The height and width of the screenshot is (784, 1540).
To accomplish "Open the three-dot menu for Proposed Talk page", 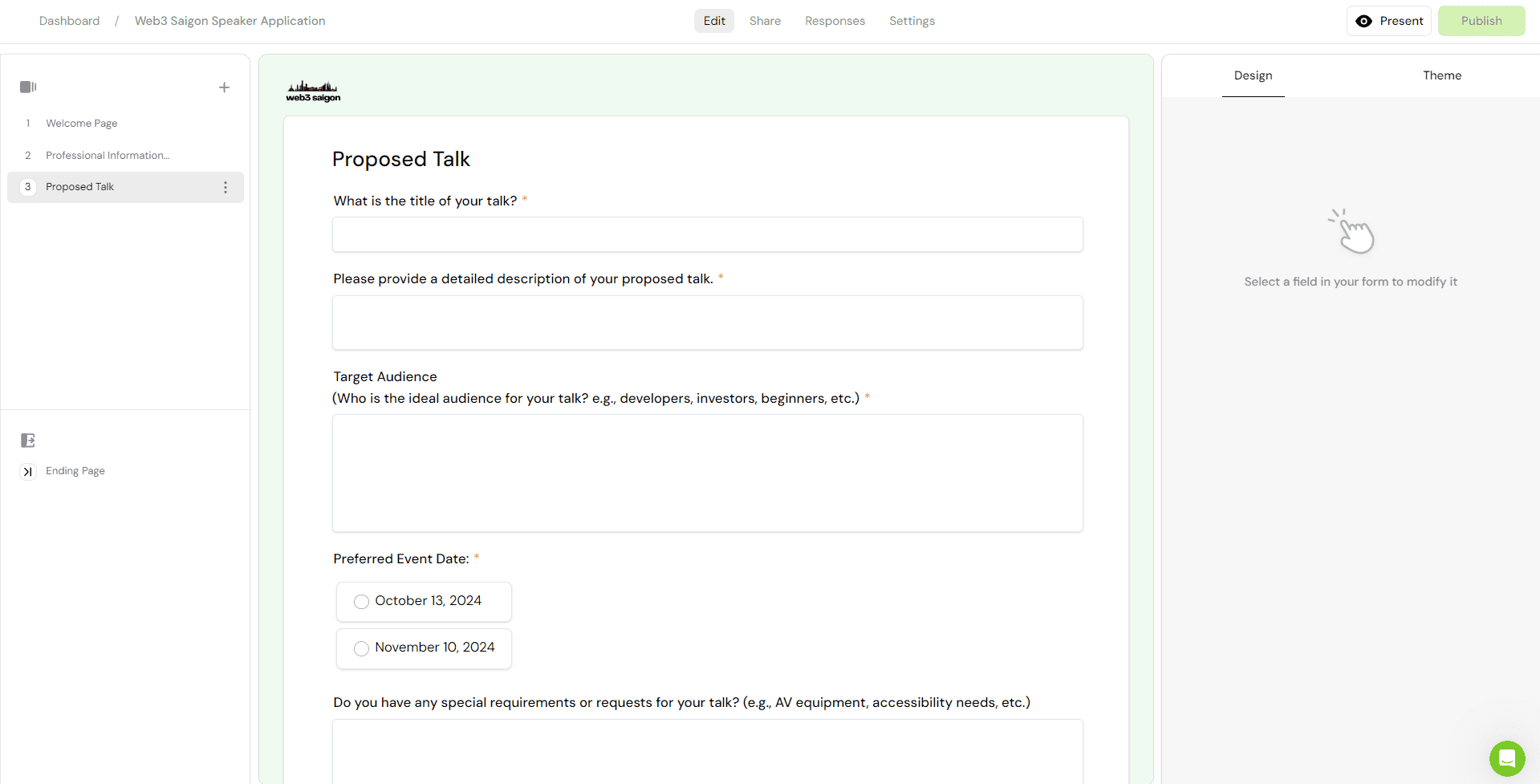I will pyautogui.click(x=226, y=187).
